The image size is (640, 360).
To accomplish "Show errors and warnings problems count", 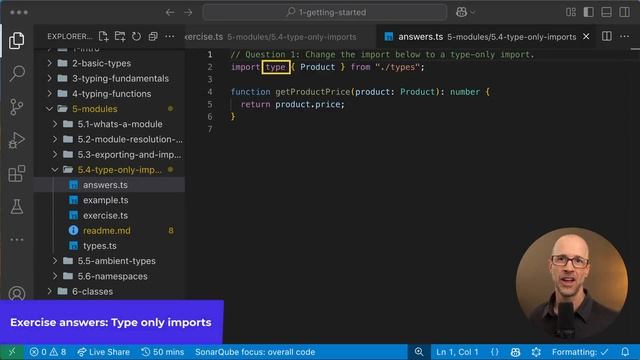I will click(x=48, y=352).
